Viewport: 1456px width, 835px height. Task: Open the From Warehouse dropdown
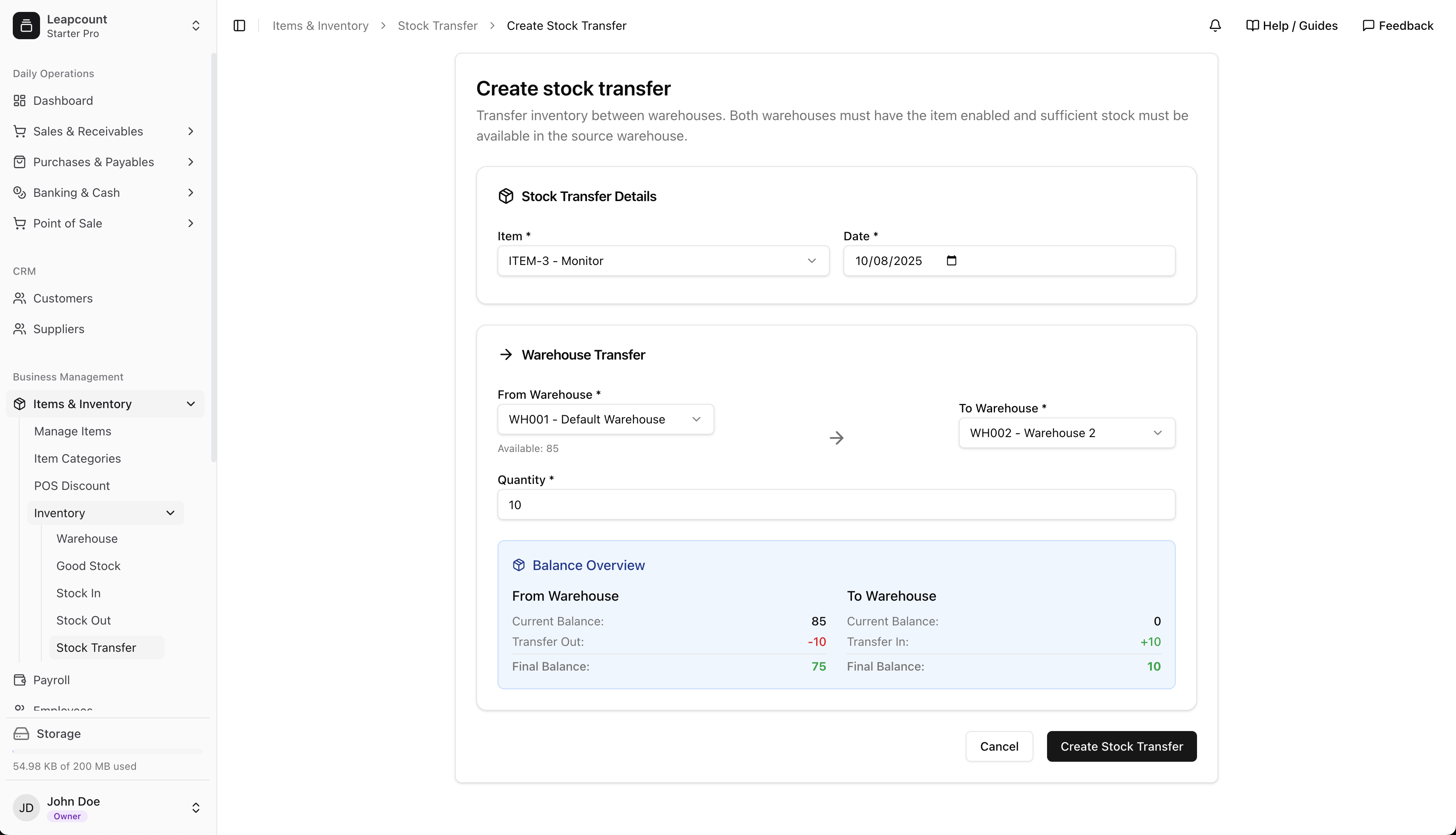coord(606,419)
